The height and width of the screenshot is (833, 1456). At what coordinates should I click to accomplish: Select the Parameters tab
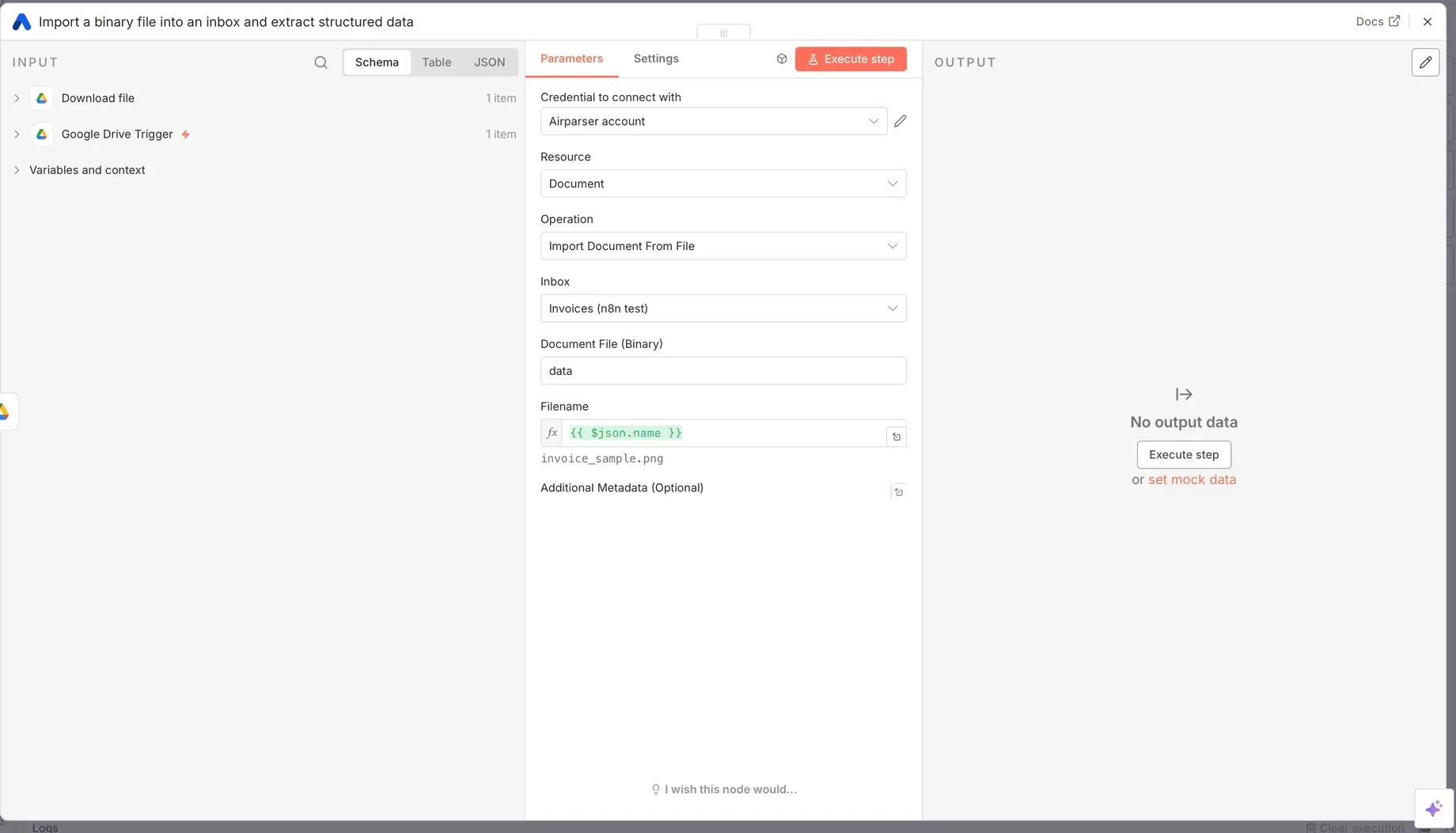[571, 59]
